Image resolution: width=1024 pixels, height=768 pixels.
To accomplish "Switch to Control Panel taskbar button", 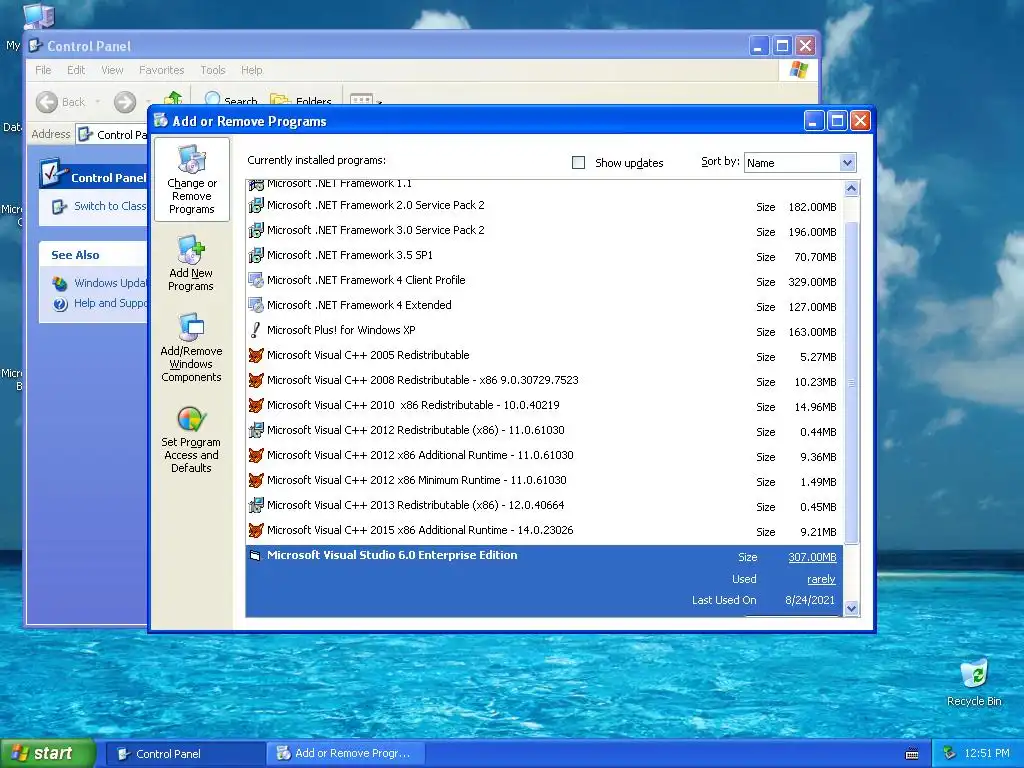I will tap(185, 754).
